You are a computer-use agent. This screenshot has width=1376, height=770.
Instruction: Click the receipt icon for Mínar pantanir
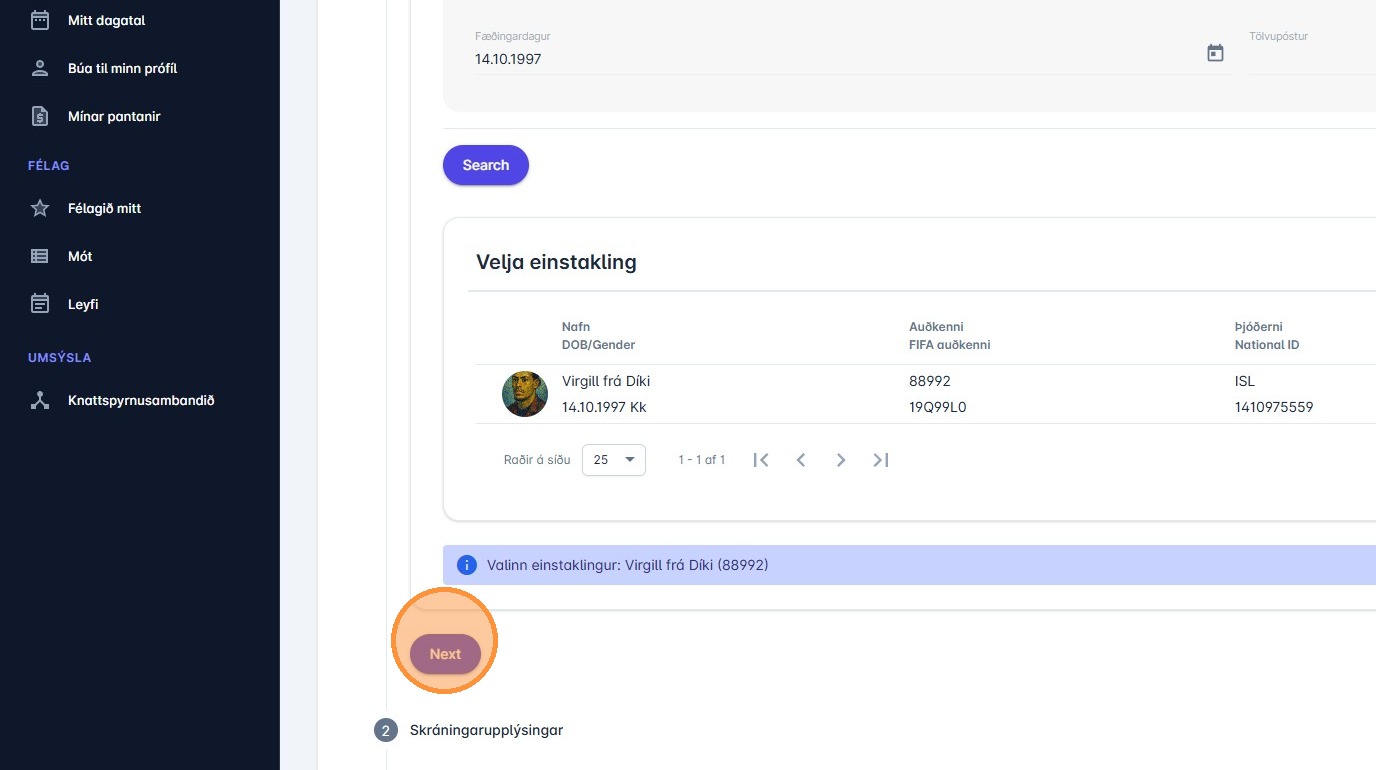[x=40, y=116]
